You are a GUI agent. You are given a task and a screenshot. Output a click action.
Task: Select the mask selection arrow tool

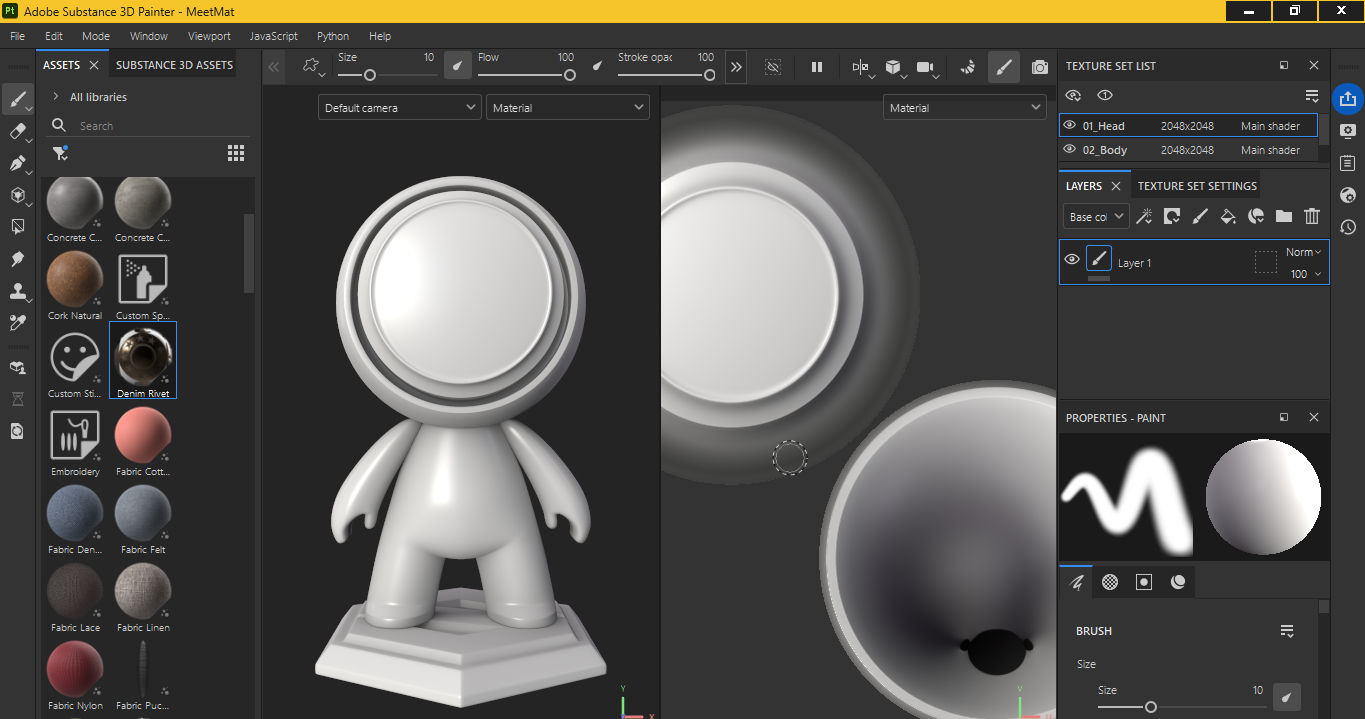click(17, 227)
